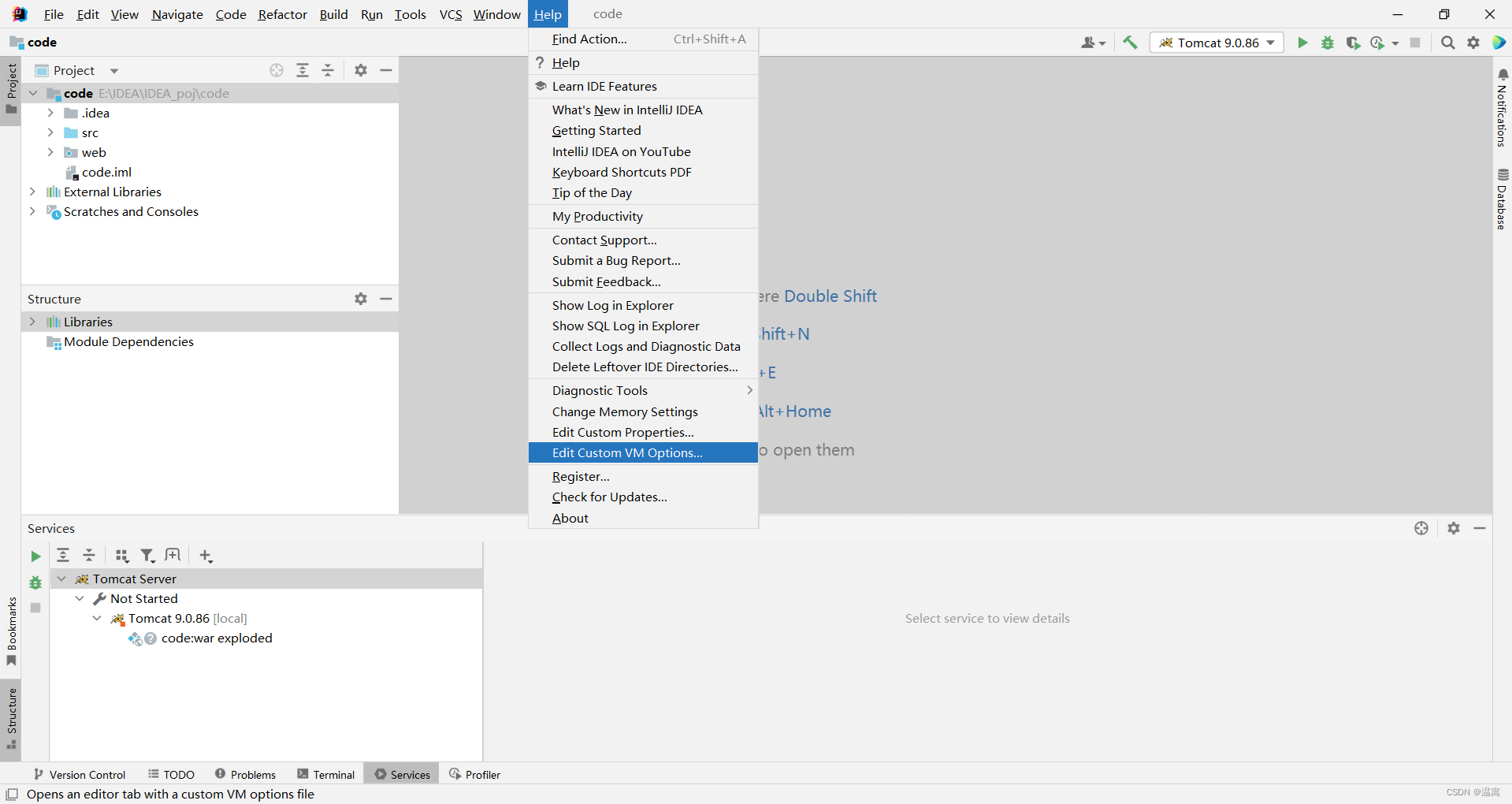Image resolution: width=1512 pixels, height=804 pixels.
Task: Open the TODO tool window tab
Action: point(171,774)
